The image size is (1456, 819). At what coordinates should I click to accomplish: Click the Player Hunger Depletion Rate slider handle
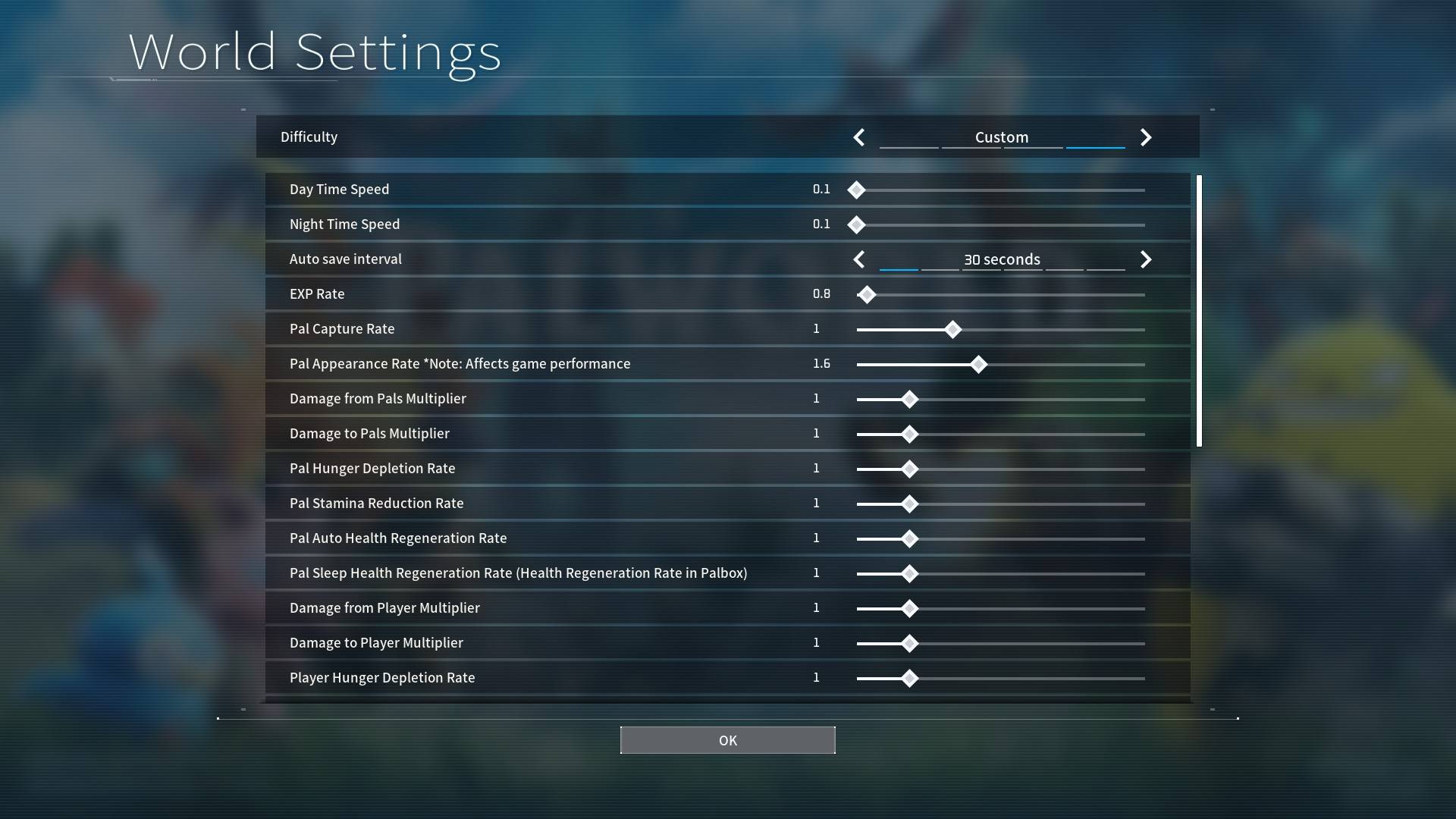click(x=909, y=679)
